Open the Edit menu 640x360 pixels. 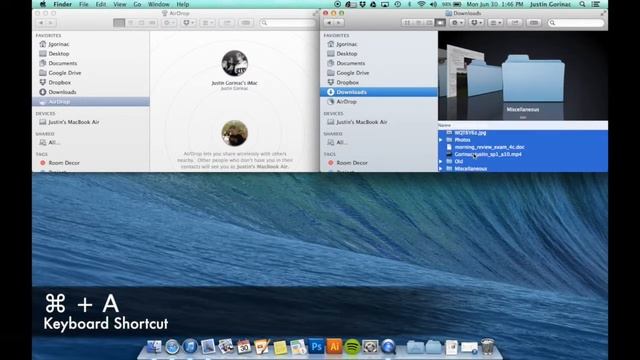tap(101, 4)
